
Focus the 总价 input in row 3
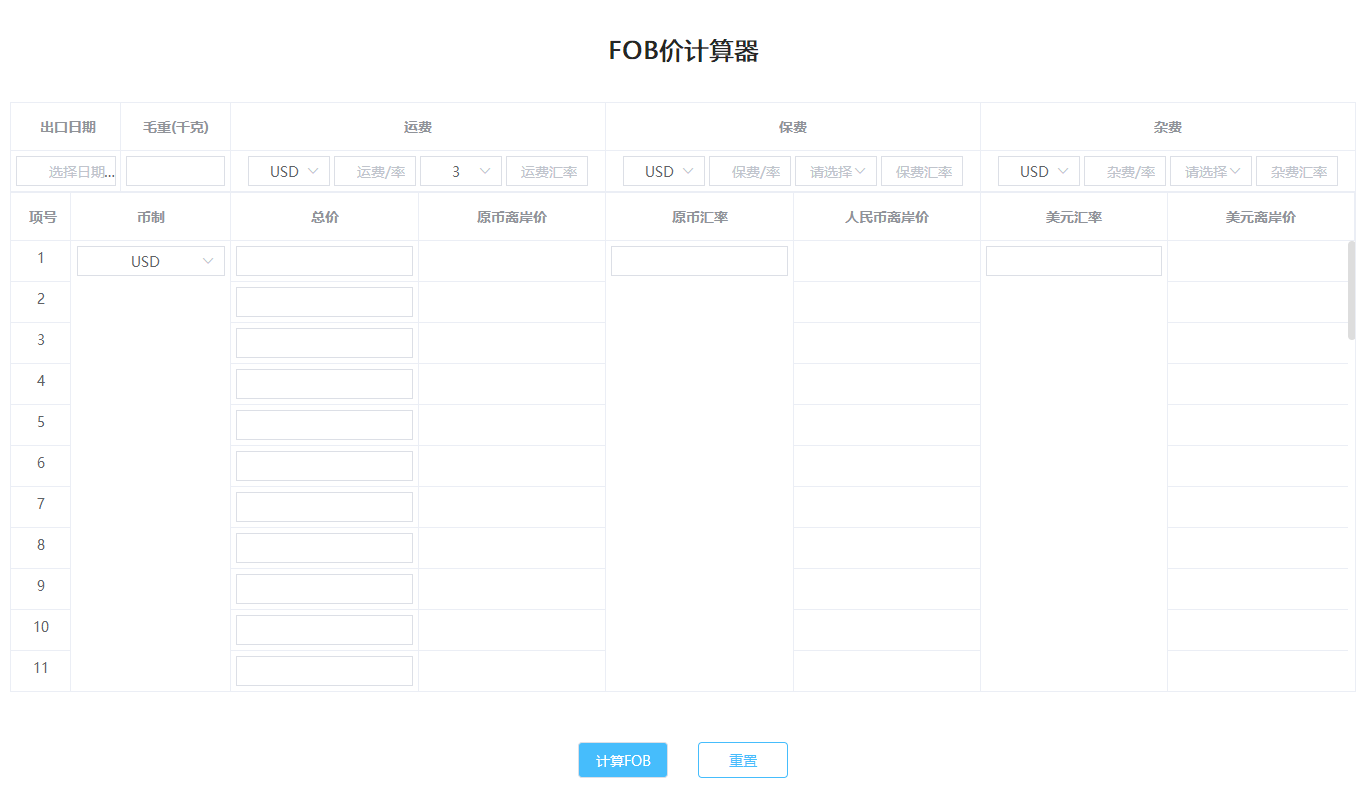(324, 343)
